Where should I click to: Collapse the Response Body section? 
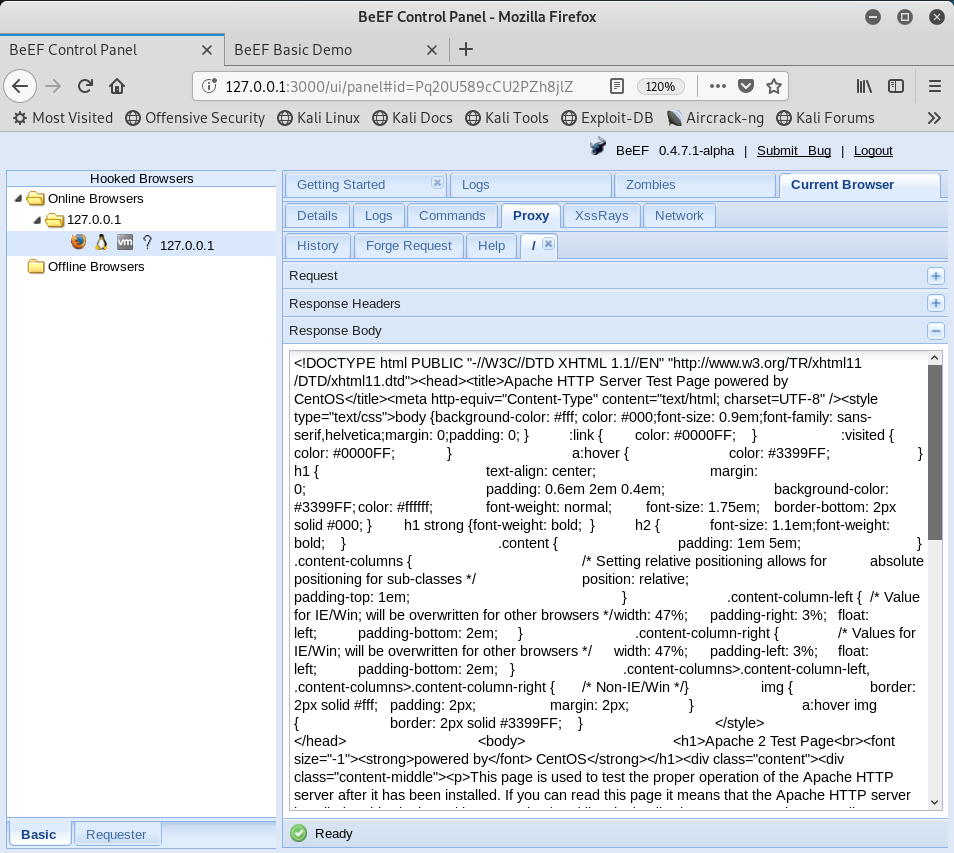[x=936, y=331]
